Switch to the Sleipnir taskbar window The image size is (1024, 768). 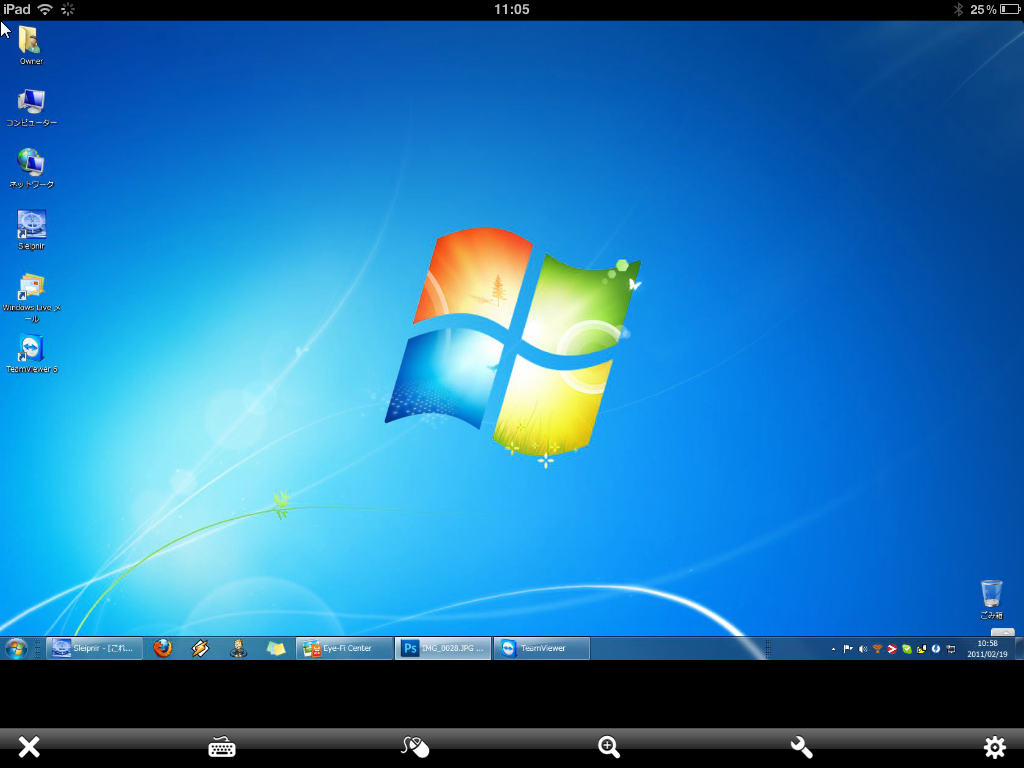coord(95,648)
